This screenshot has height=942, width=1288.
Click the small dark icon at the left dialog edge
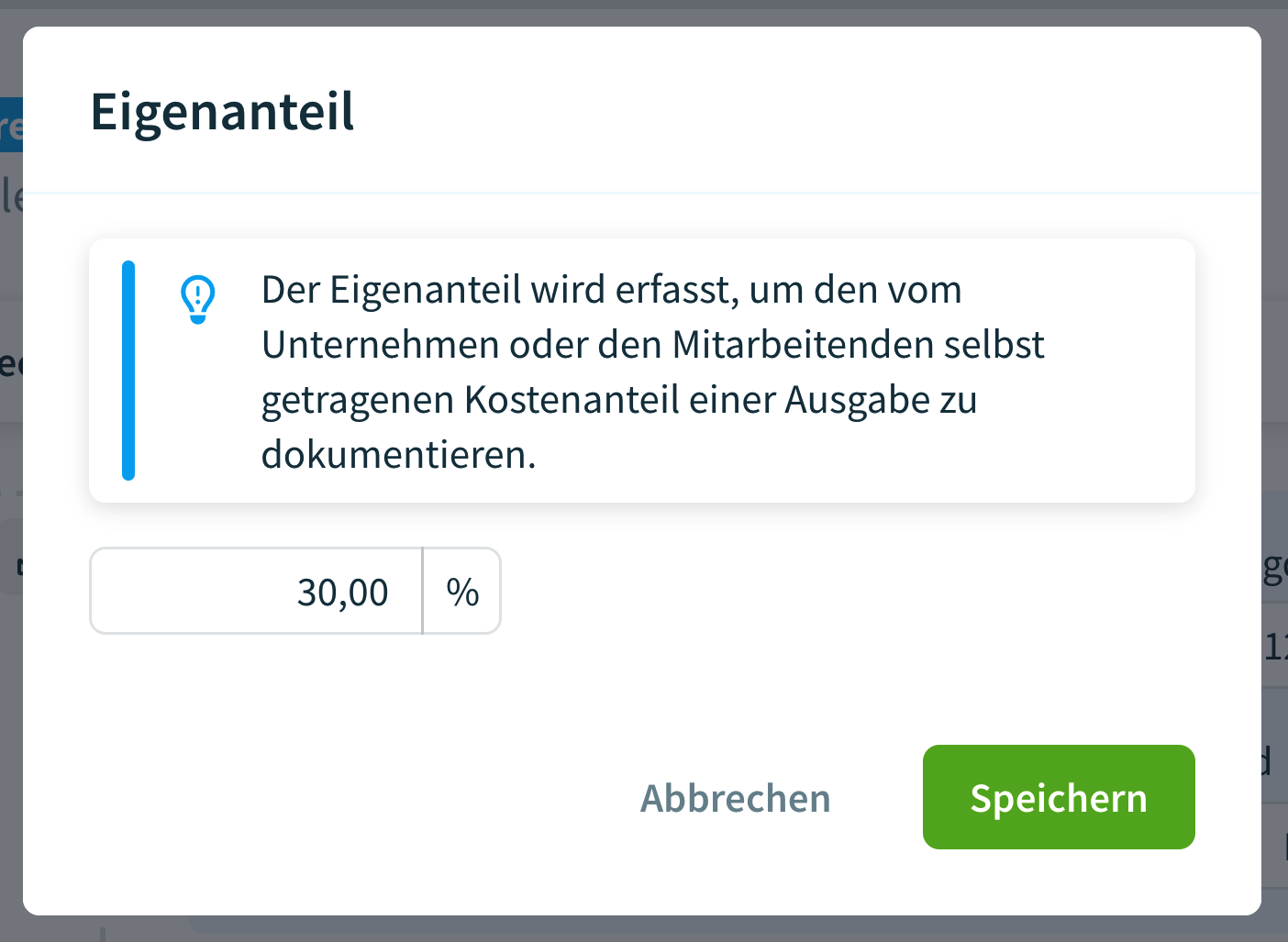[x=22, y=567]
